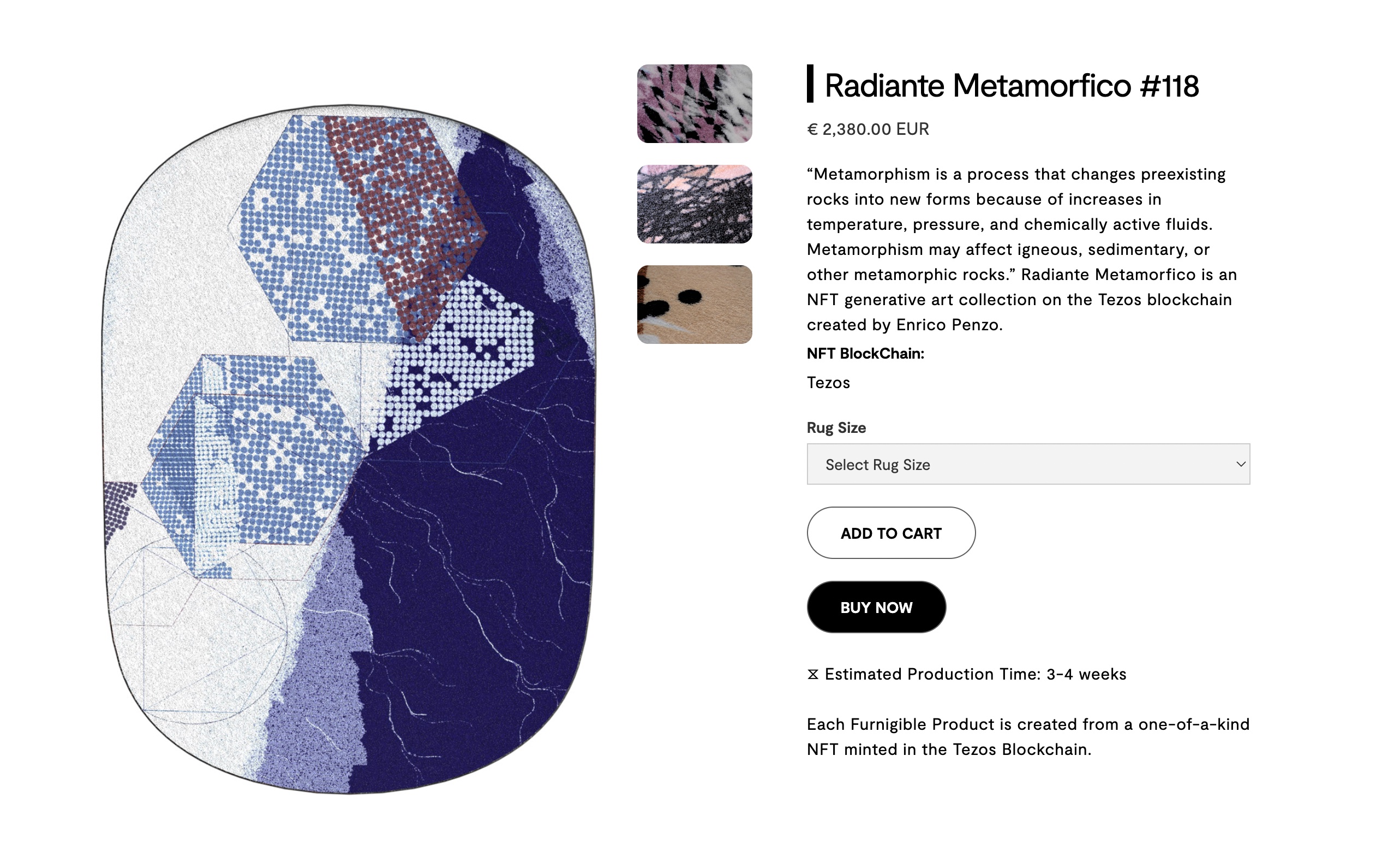Select the beige rug close-up thumbnail
Screen dimensions: 1400x845
point(695,304)
